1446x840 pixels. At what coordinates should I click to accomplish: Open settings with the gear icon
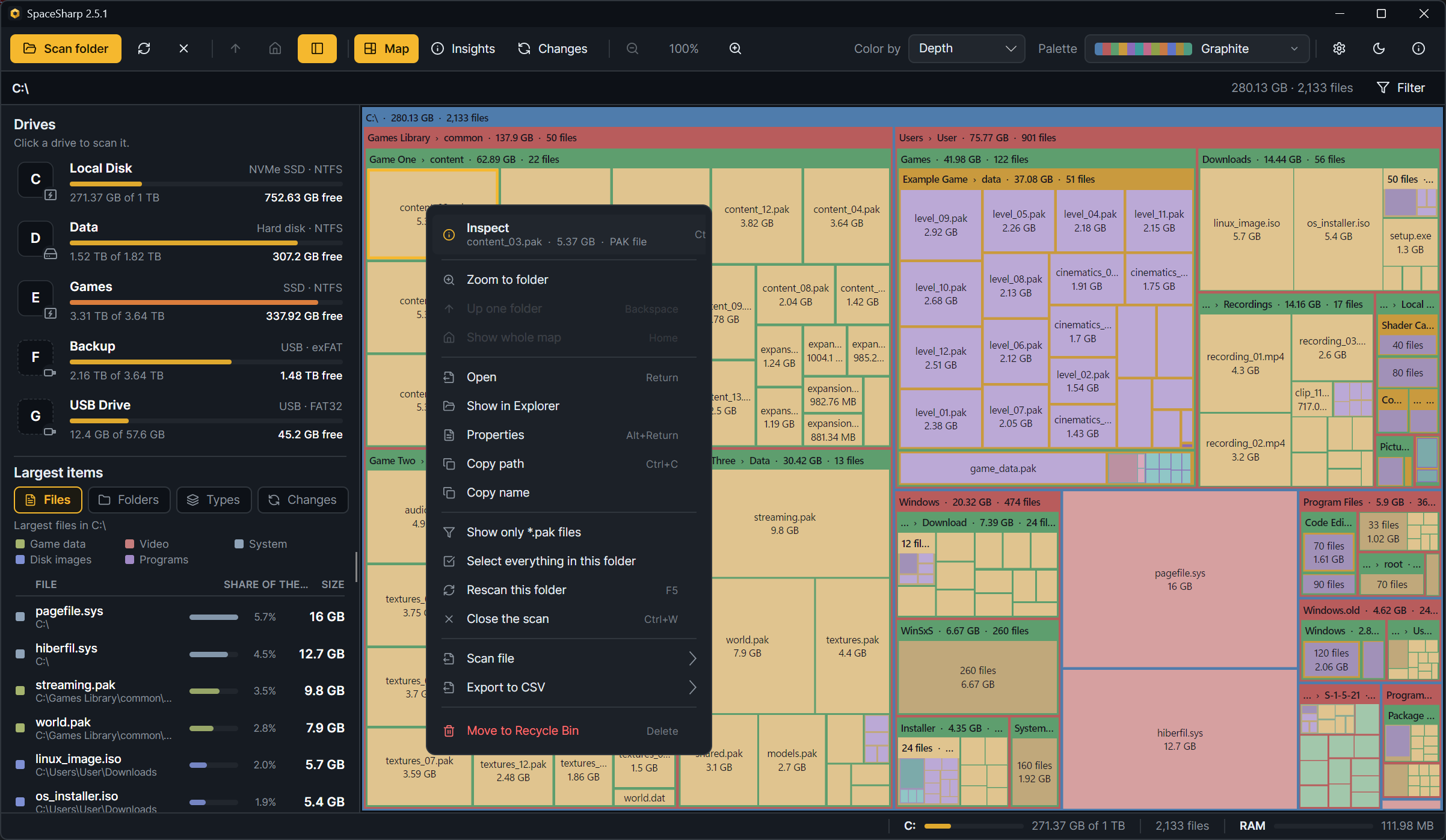[1339, 49]
